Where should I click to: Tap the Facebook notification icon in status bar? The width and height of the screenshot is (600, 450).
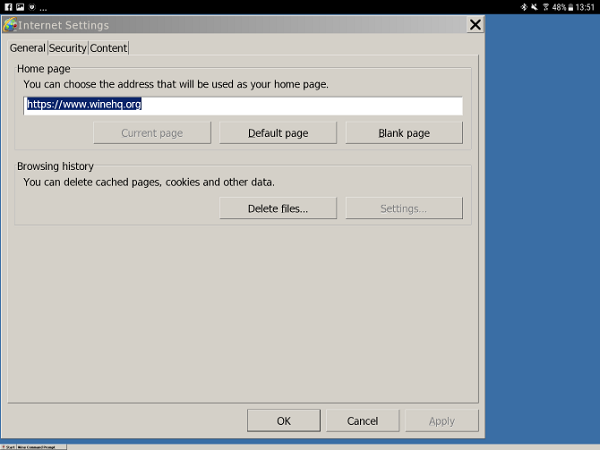[6, 7]
